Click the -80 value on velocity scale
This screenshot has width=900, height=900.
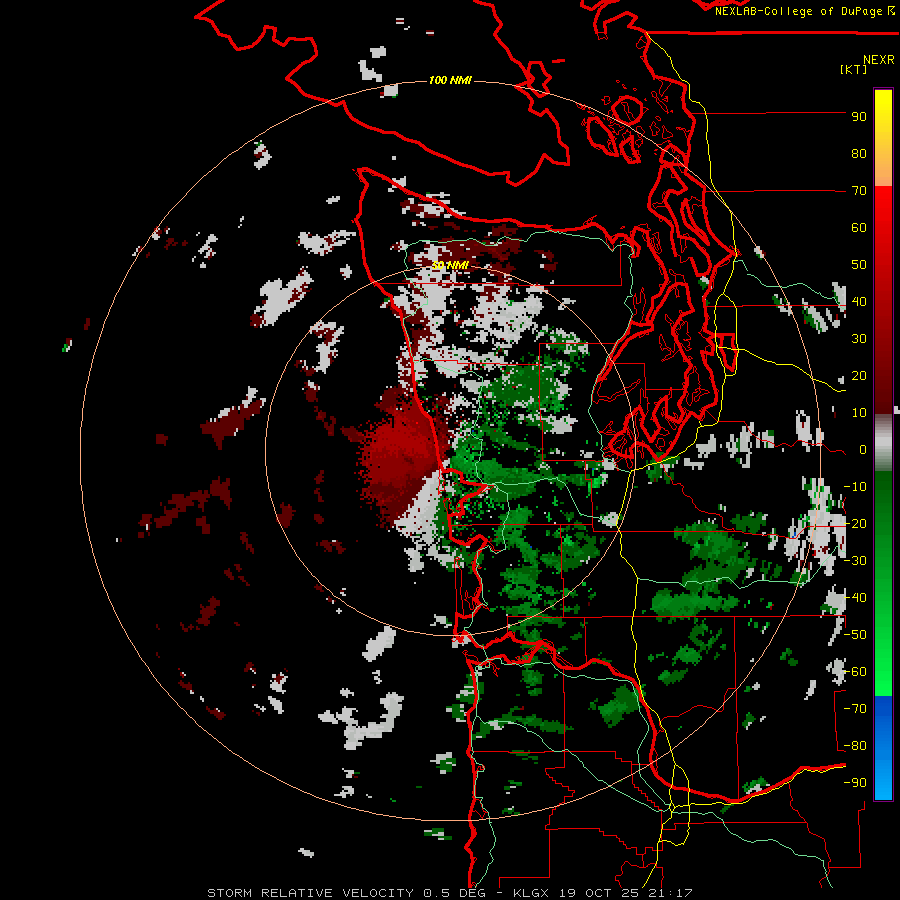(x=855, y=746)
